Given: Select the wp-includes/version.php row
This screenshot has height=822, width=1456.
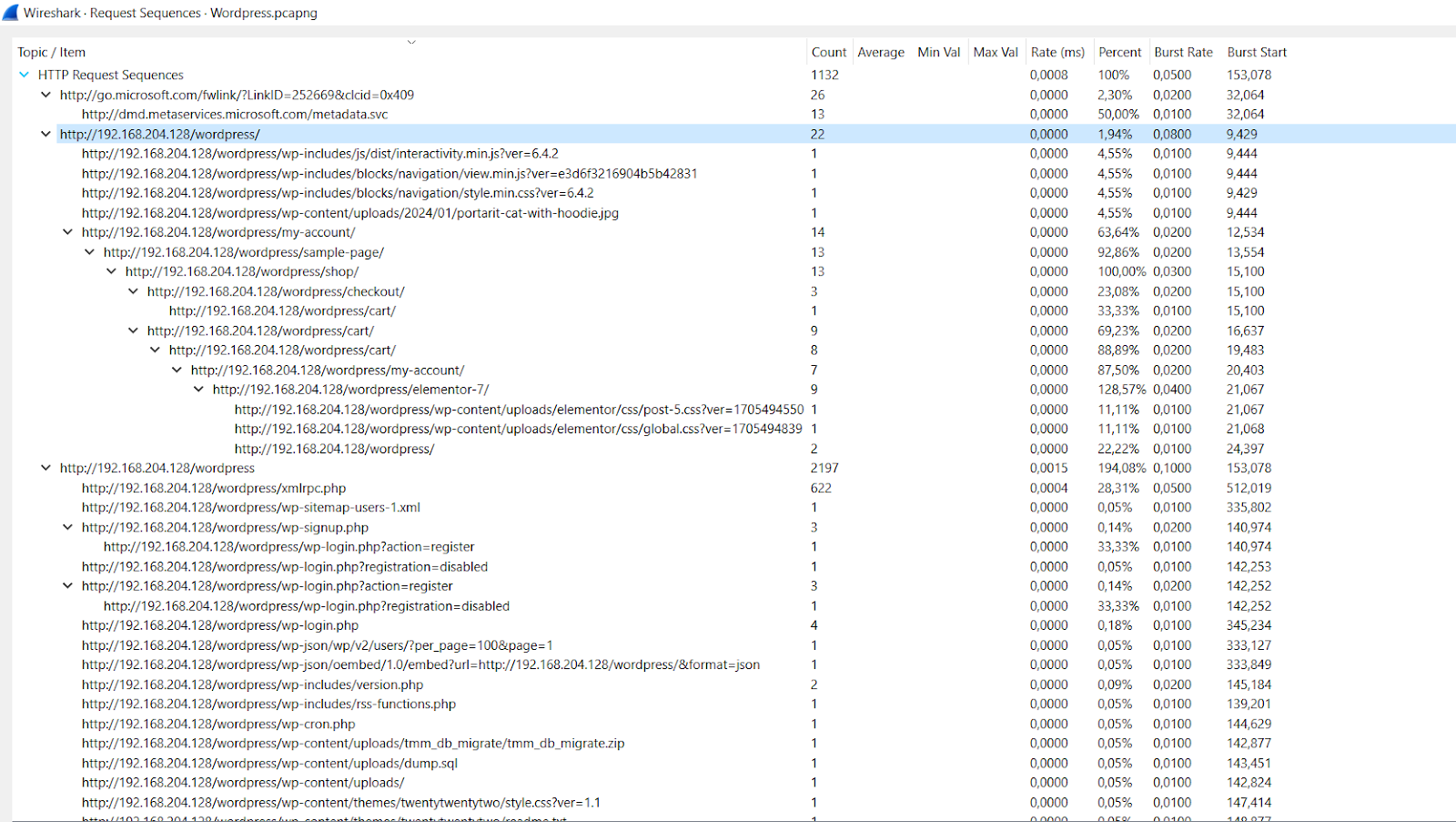Looking at the screenshot, I should [733, 685].
